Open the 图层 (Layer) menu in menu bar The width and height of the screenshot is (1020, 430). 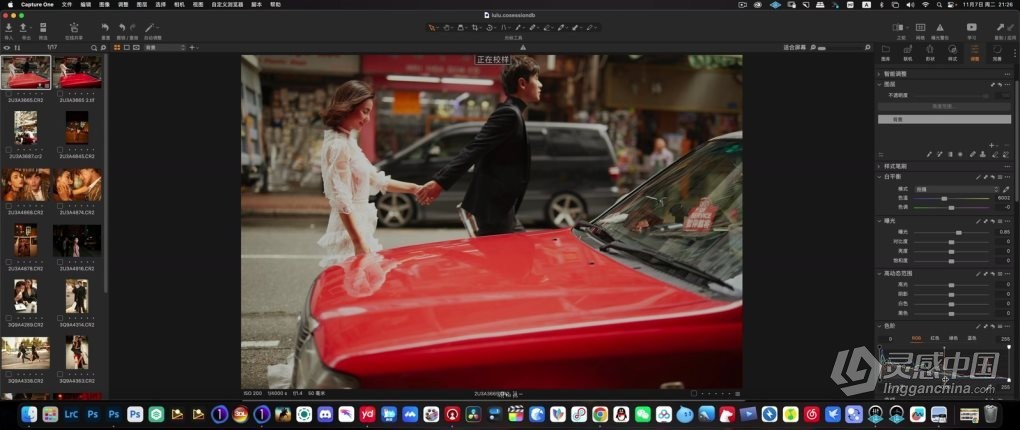click(141, 5)
